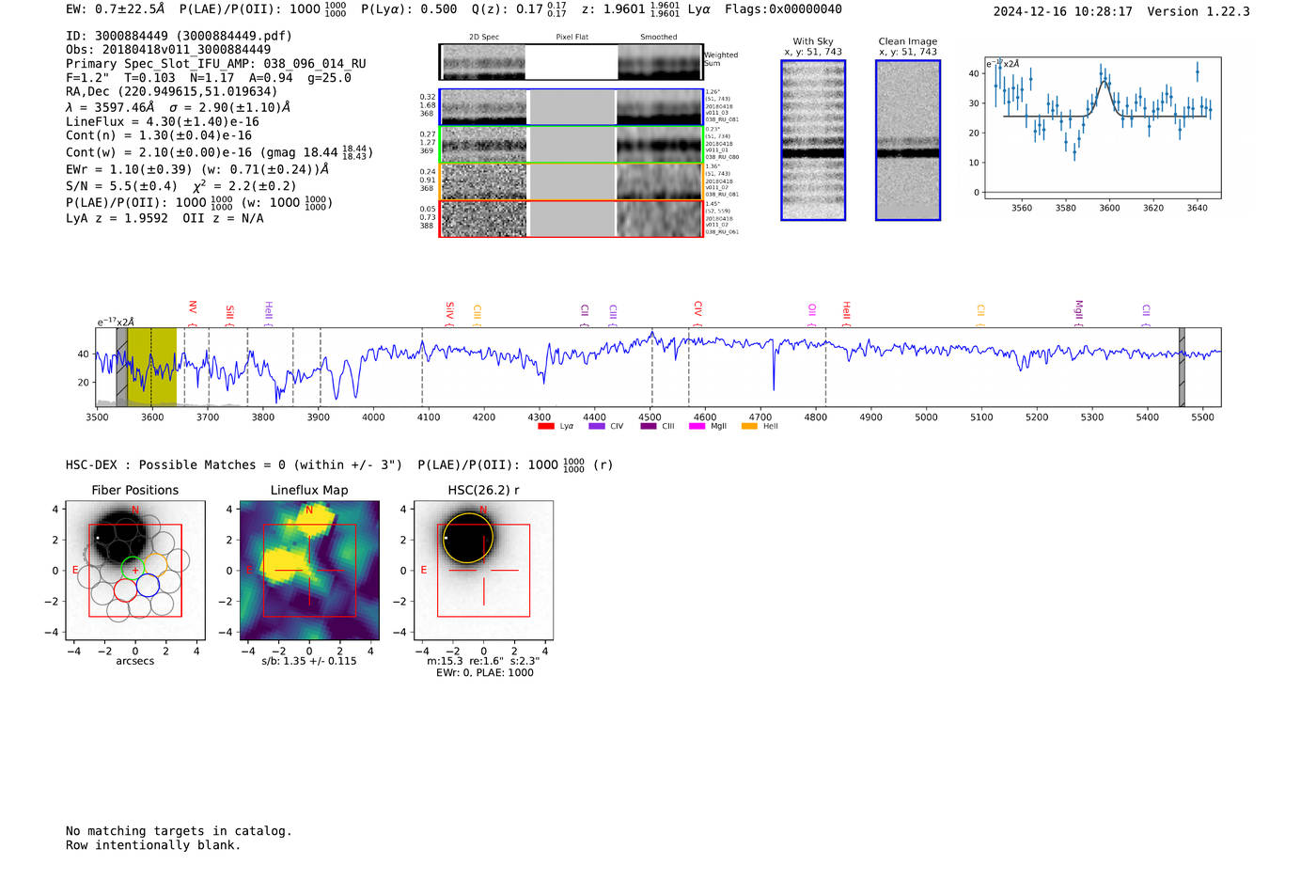Click the RA,Dec coordinates line

click(172, 92)
